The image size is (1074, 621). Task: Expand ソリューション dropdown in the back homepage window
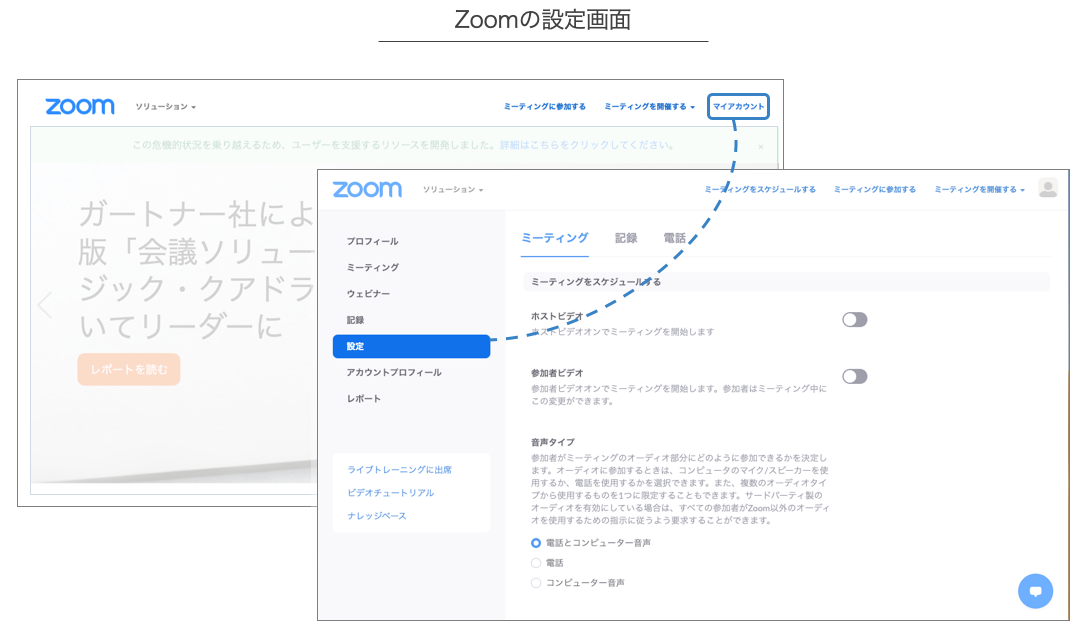coord(166,107)
